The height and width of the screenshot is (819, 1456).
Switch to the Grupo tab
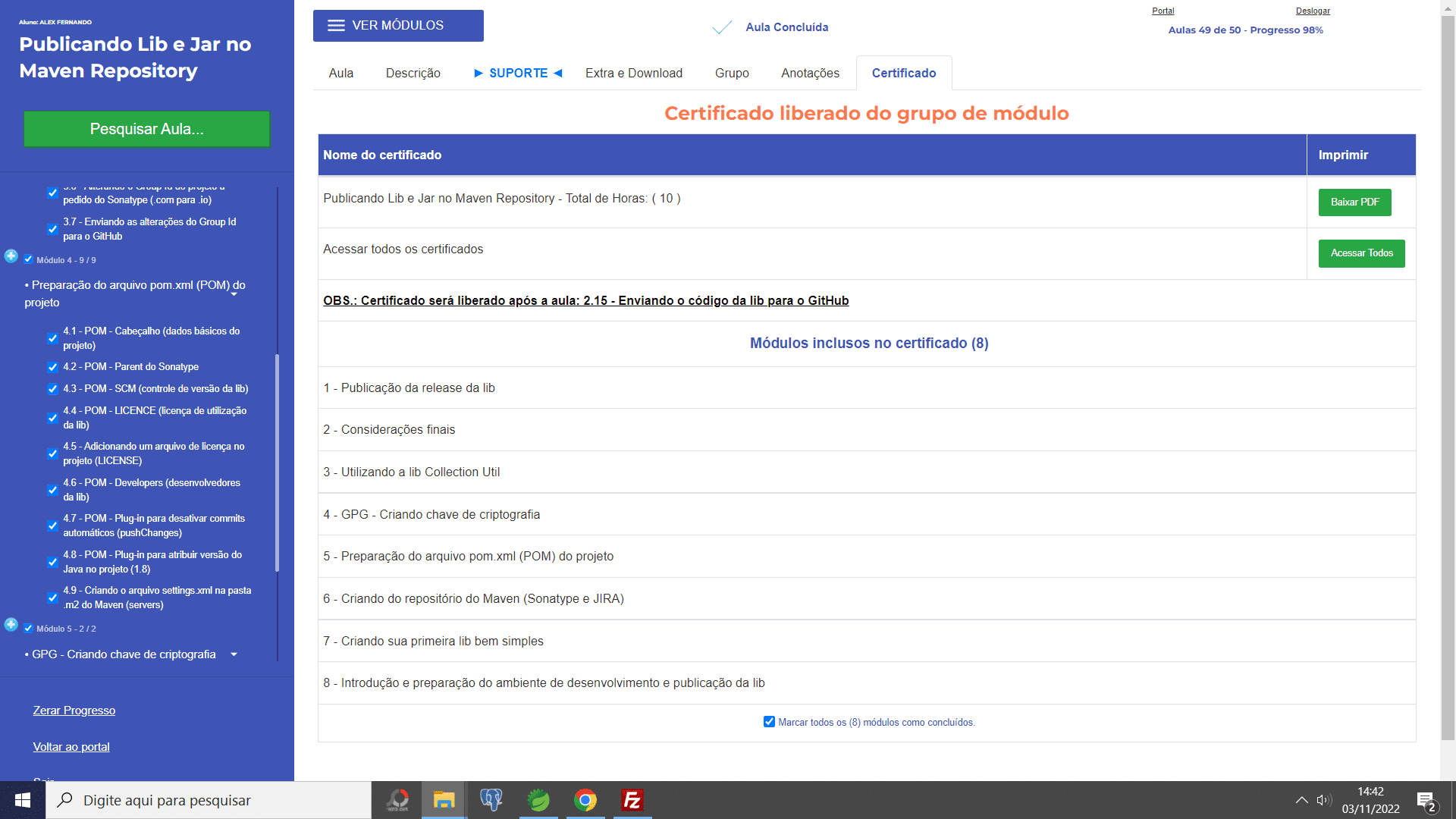point(732,73)
